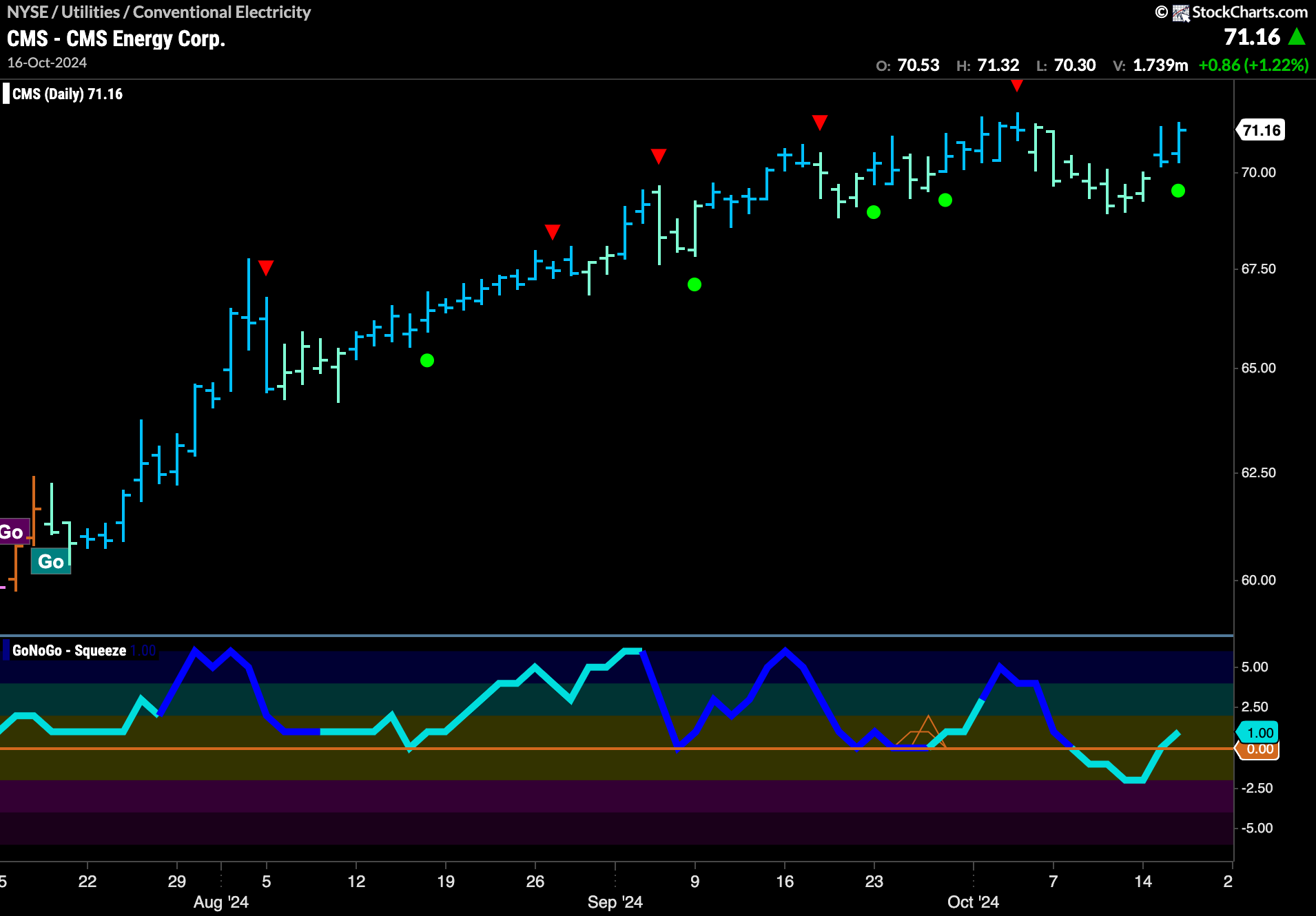Click the red down triangle marker near 26 August
Image resolution: width=1316 pixels, height=916 pixels.
pyautogui.click(x=553, y=231)
